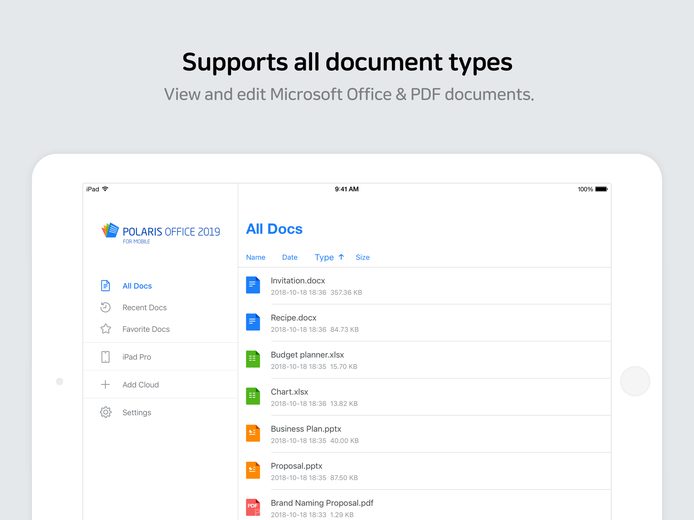The width and height of the screenshot is (694, 520).
Task: Click the 9:41 AM clock in status bar
Action: 347,189
